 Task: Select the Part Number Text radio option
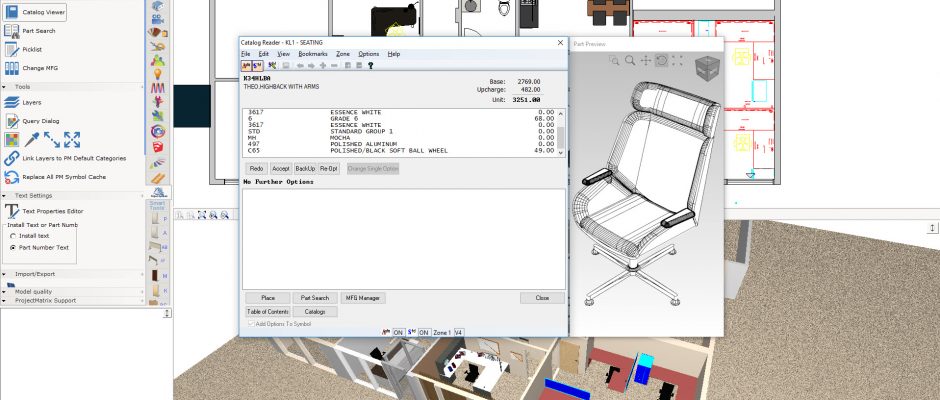coord(13,247)
